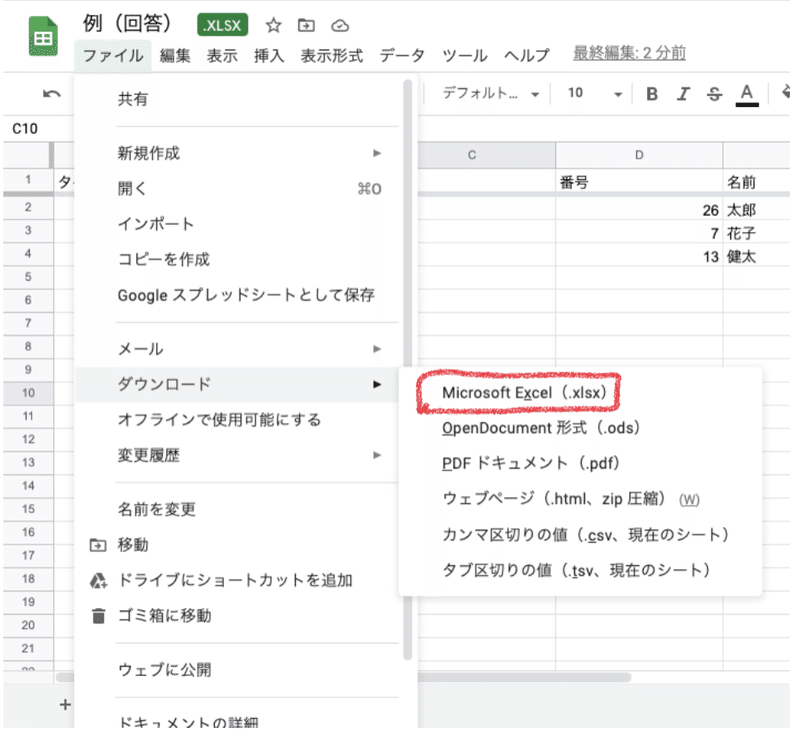Open the データ menu

(x=402, y=55)
